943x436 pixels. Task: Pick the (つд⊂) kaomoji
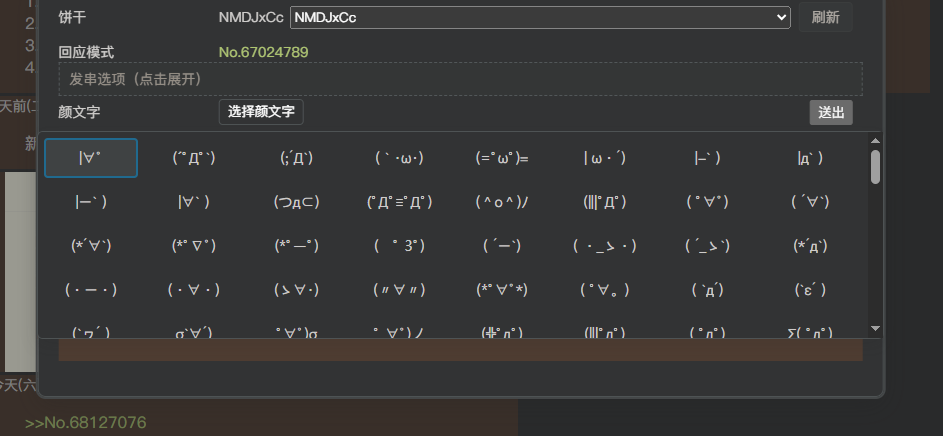pyautogui.click(x=296, y=202)
